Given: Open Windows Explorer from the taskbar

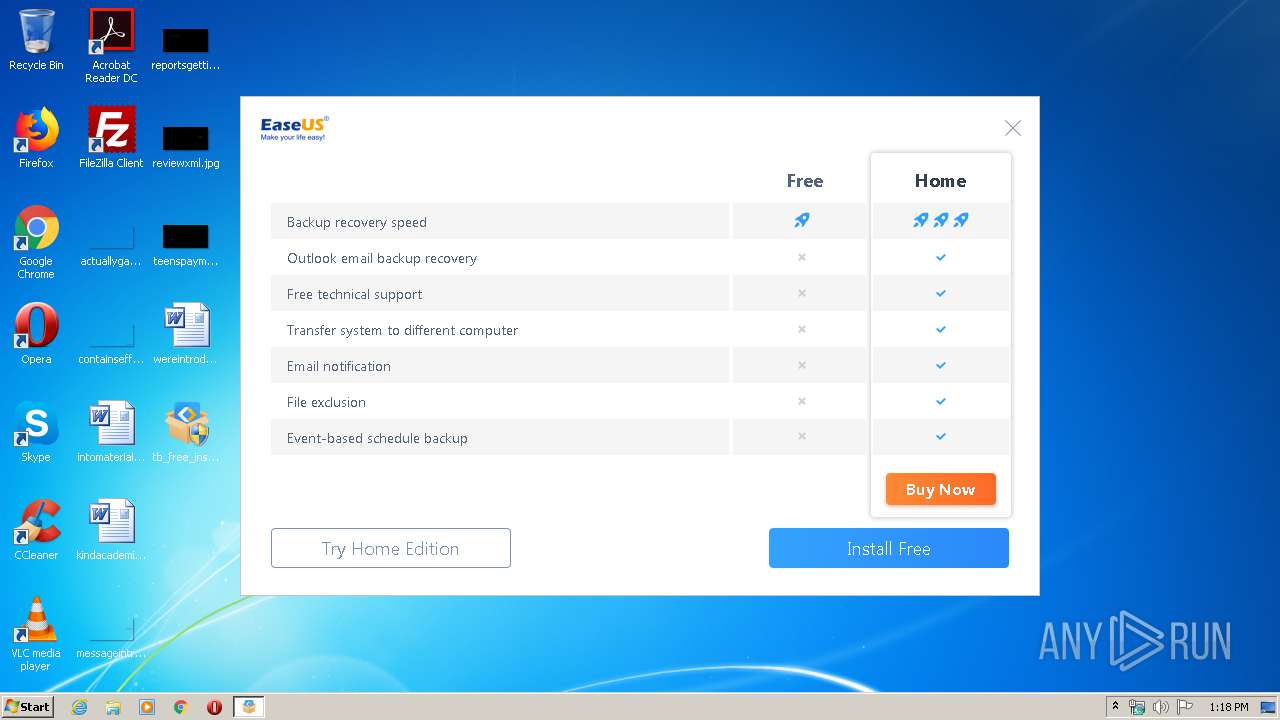Looking at the screenshot, I should 113,707.
